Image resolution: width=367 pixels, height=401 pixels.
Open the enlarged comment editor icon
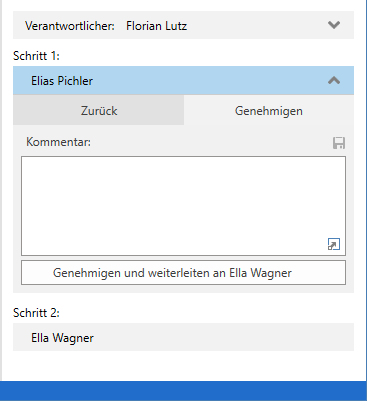coord(334,244)
